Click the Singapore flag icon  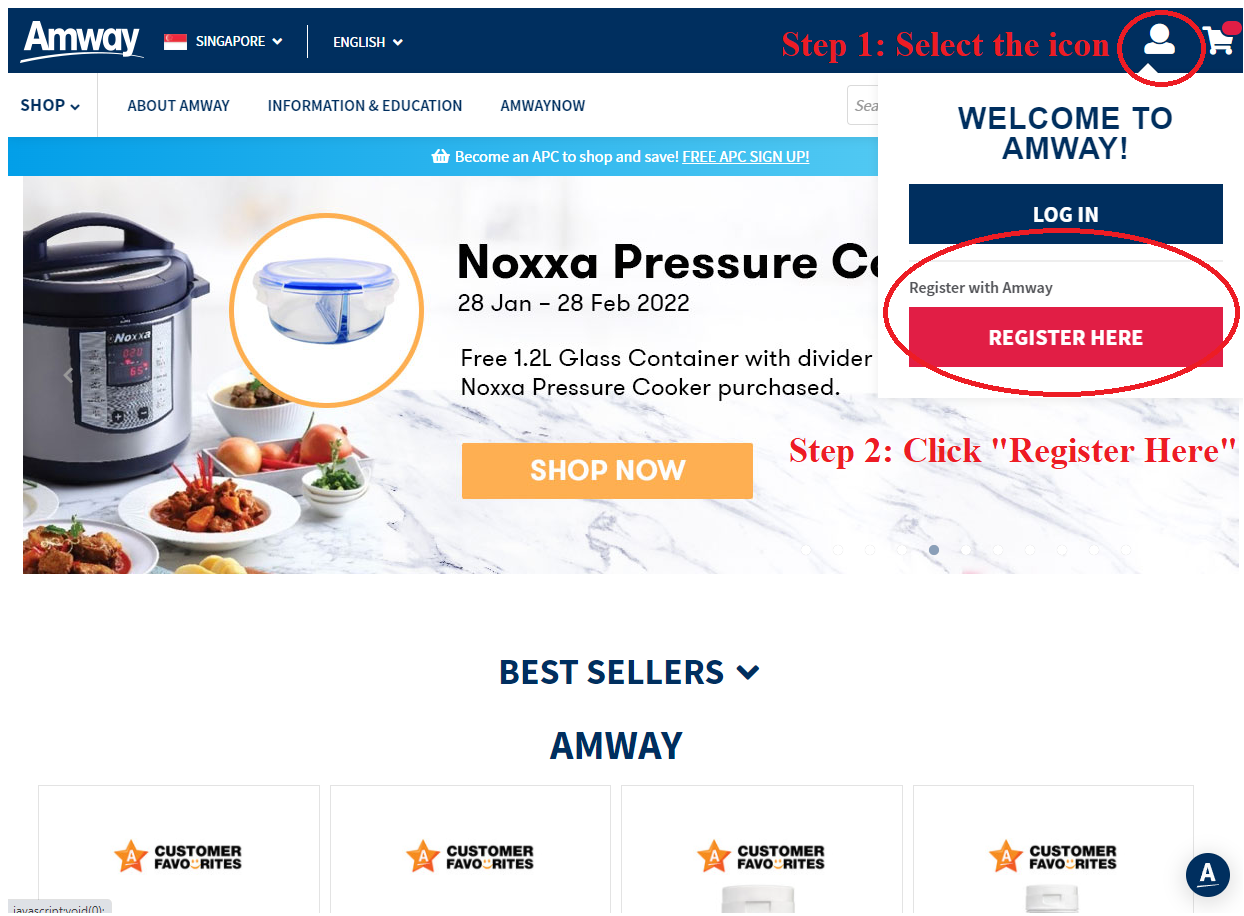(x=175, y=41)
